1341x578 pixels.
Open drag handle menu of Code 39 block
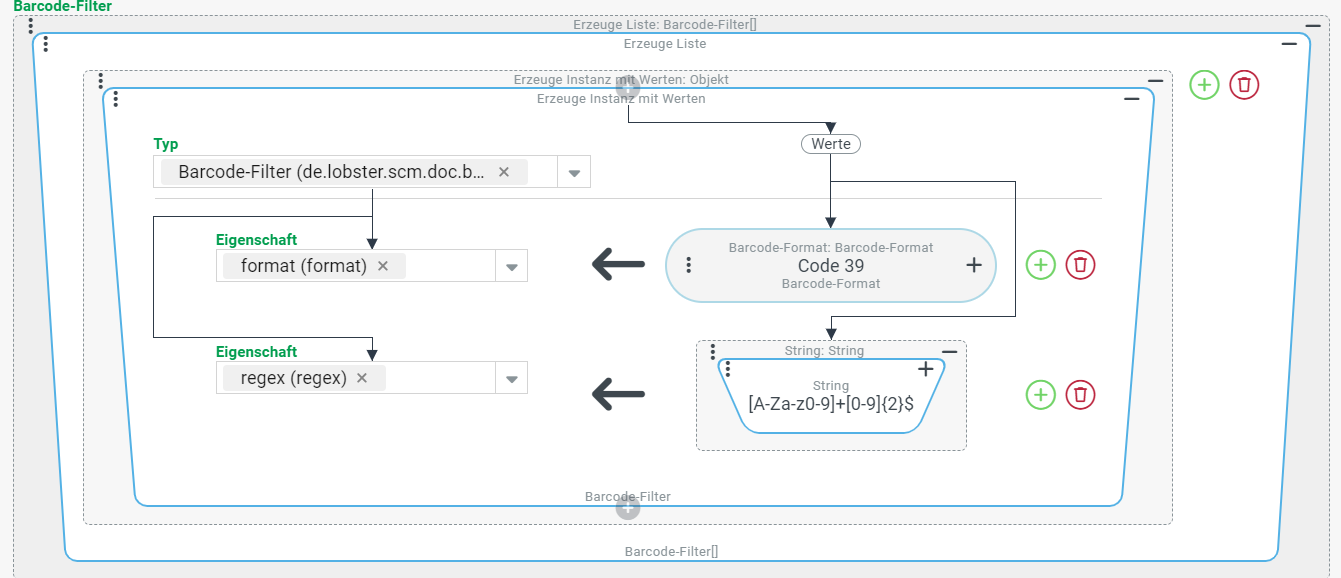pos(689,265)
